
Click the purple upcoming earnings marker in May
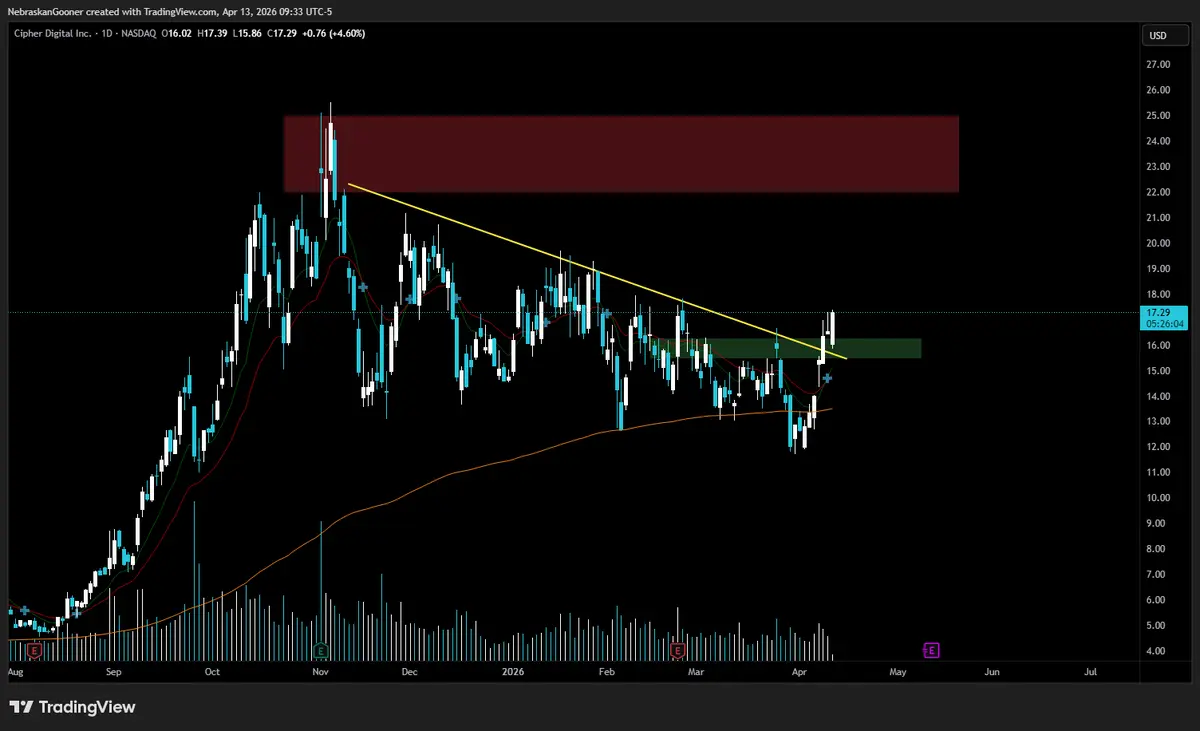pos(931,650)
